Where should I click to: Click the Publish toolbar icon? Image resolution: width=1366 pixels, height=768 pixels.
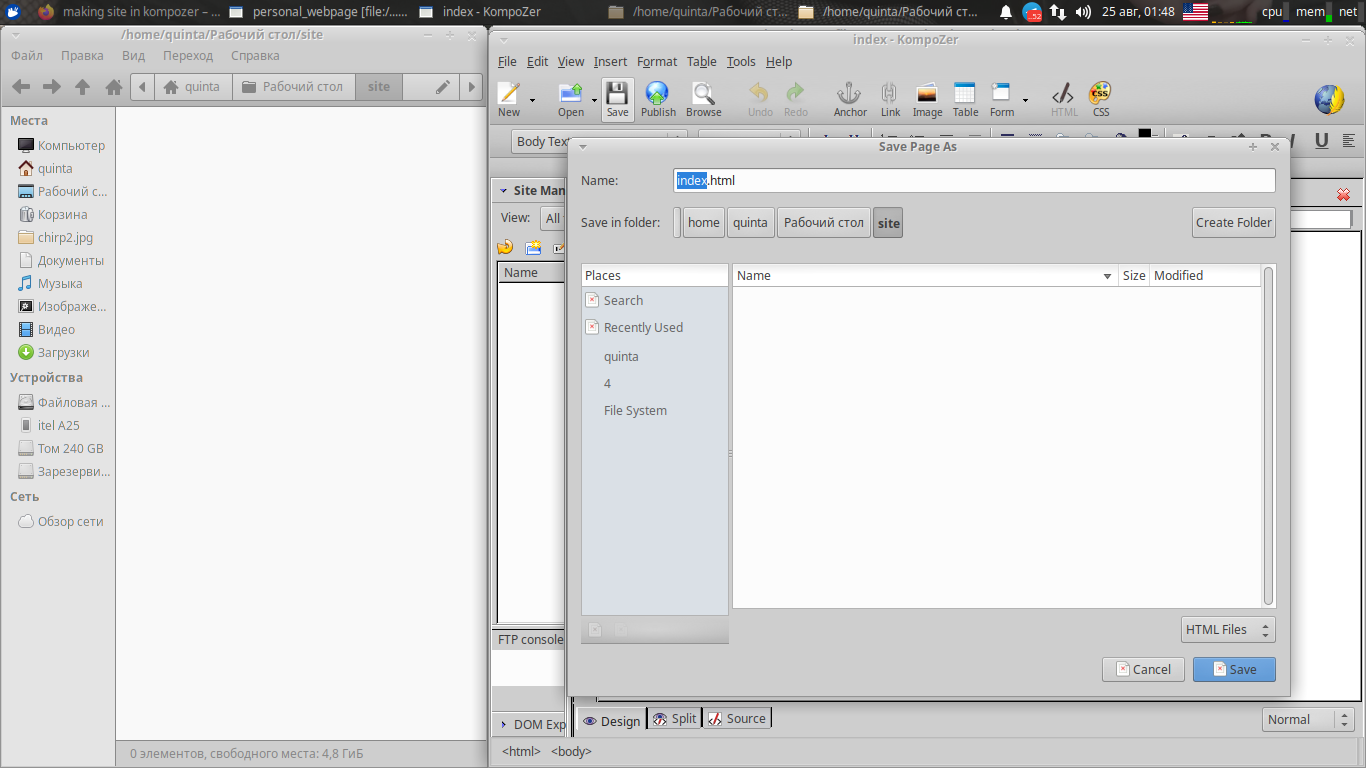click(657, 99)
